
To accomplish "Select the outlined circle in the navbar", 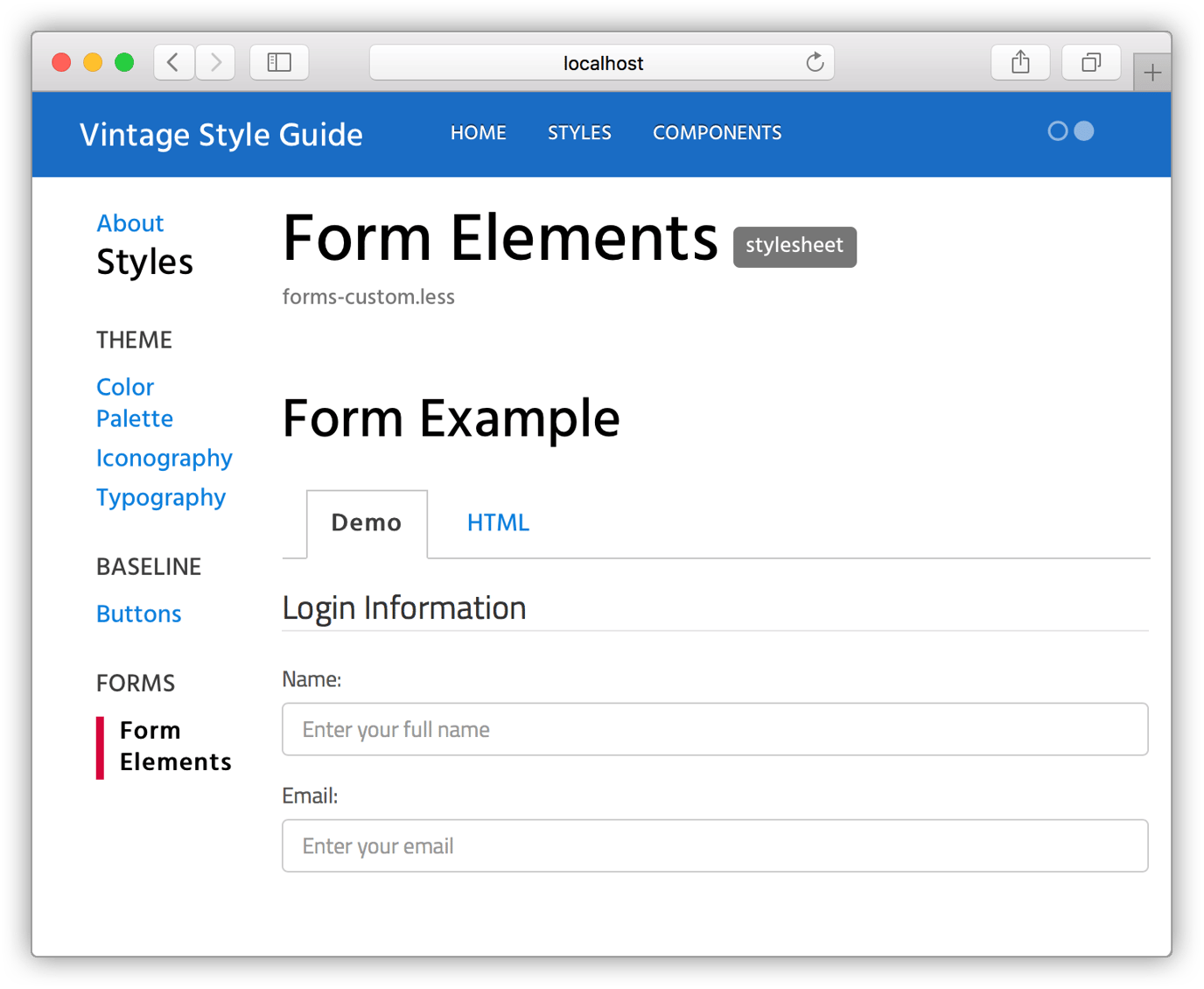I will 1058,130.
